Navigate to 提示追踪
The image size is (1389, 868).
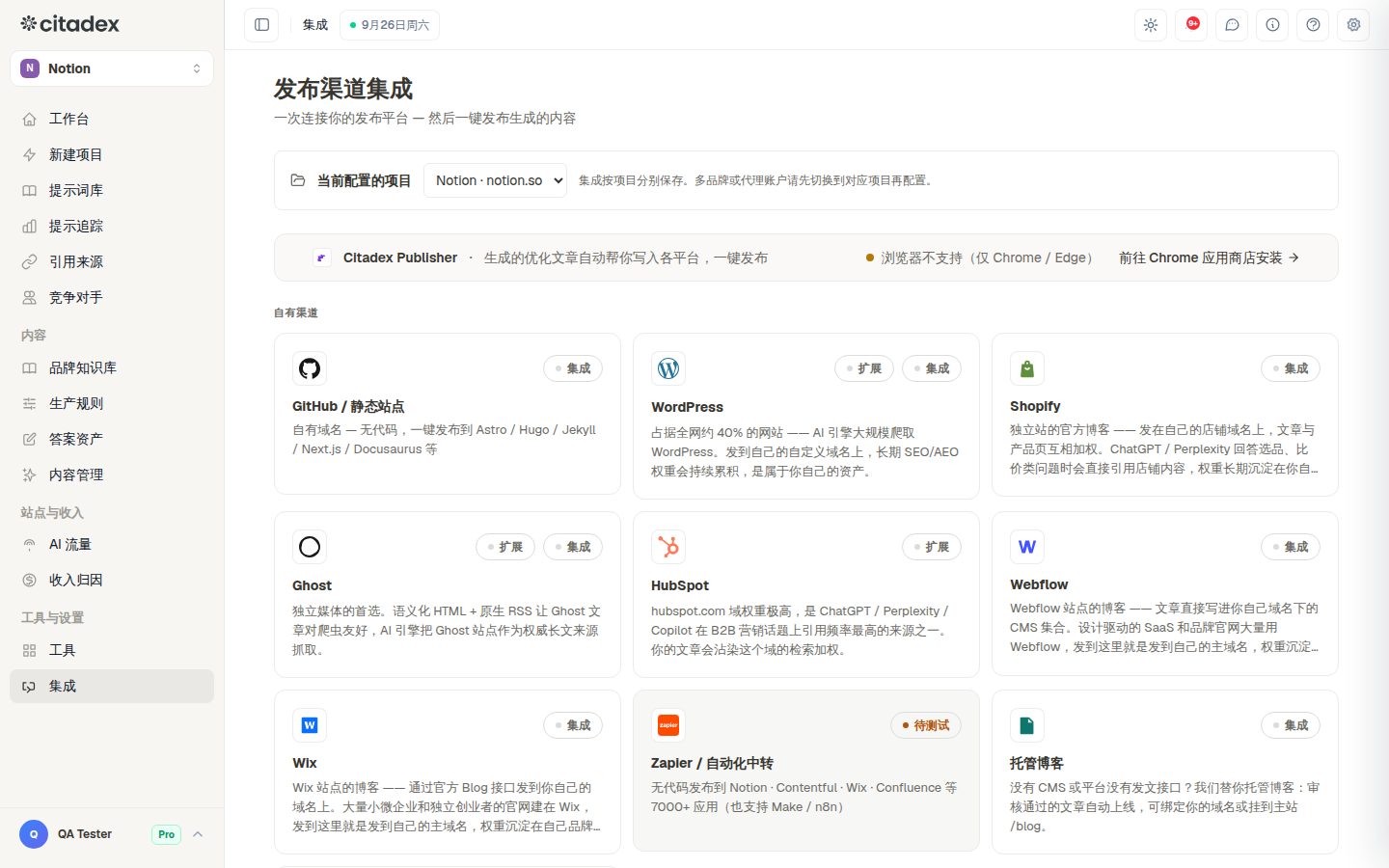point(112,226)
